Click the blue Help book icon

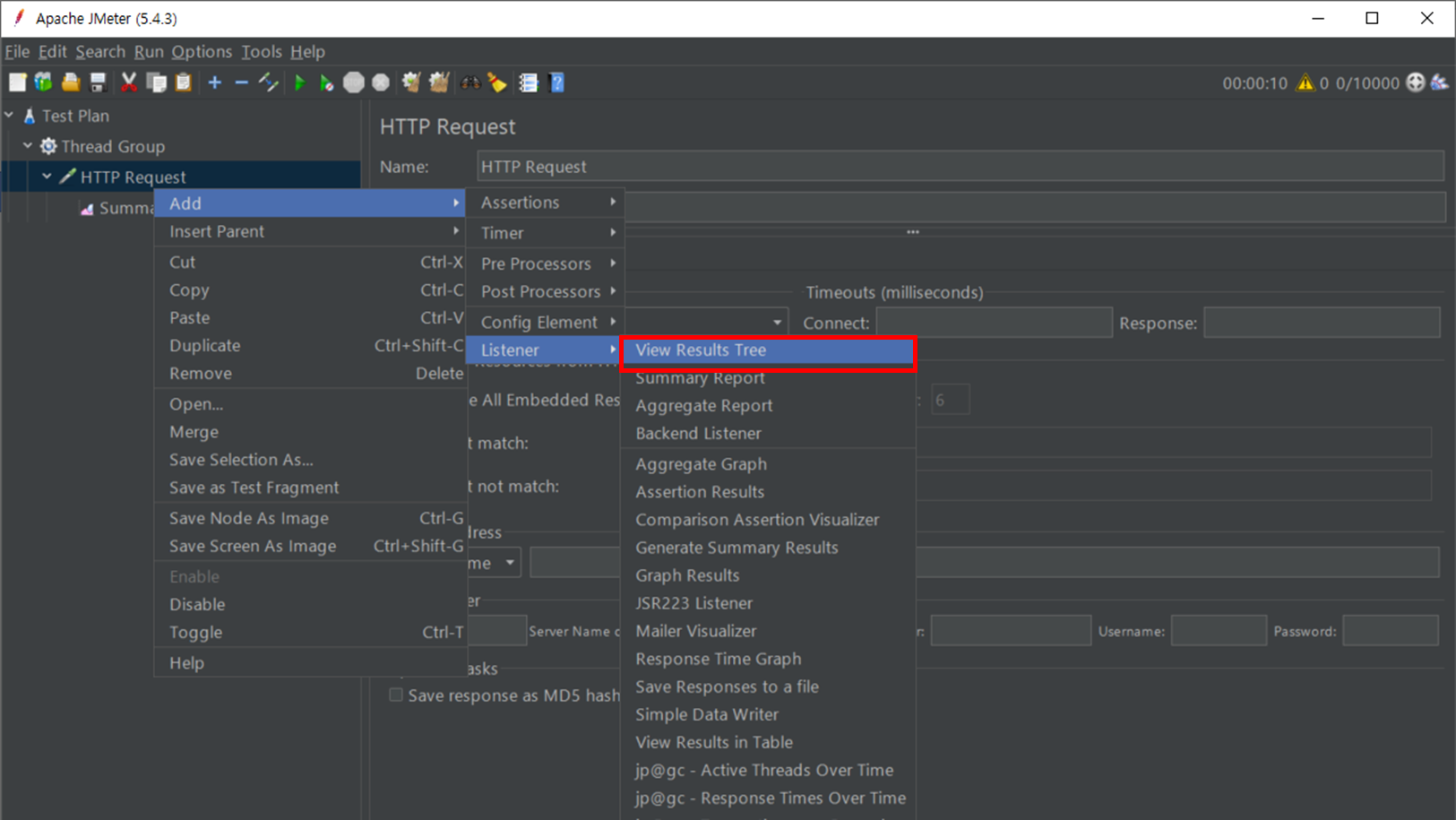coord(556,82)
